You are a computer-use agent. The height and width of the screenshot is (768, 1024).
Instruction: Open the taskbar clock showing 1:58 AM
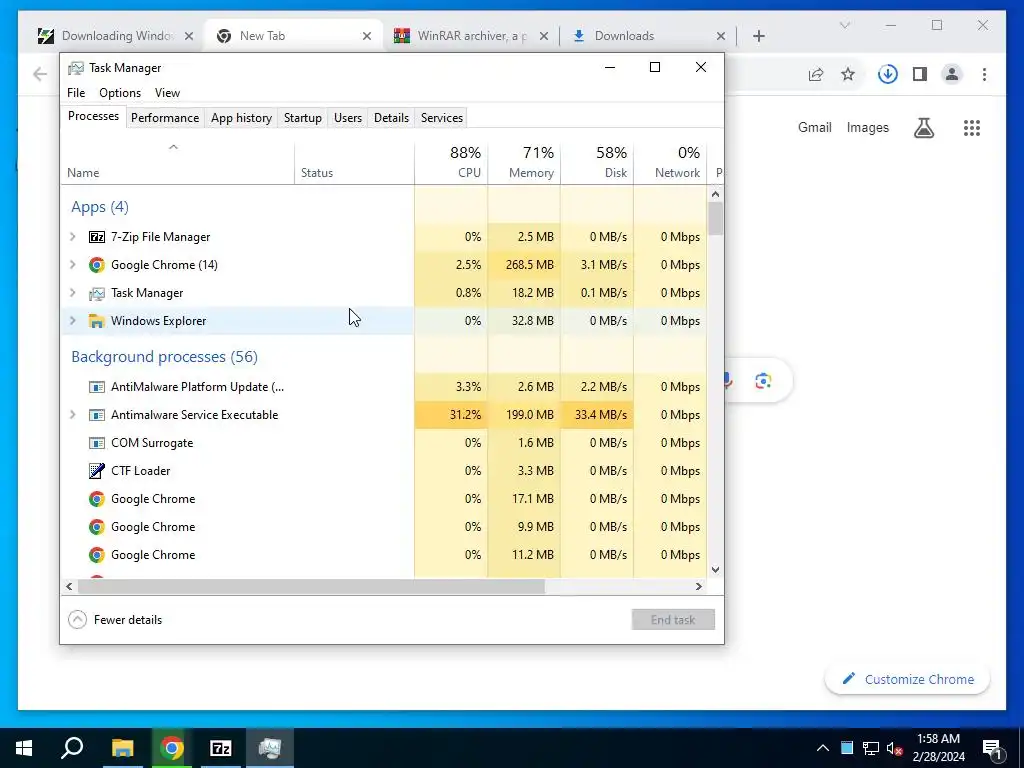tap(938, 748)
